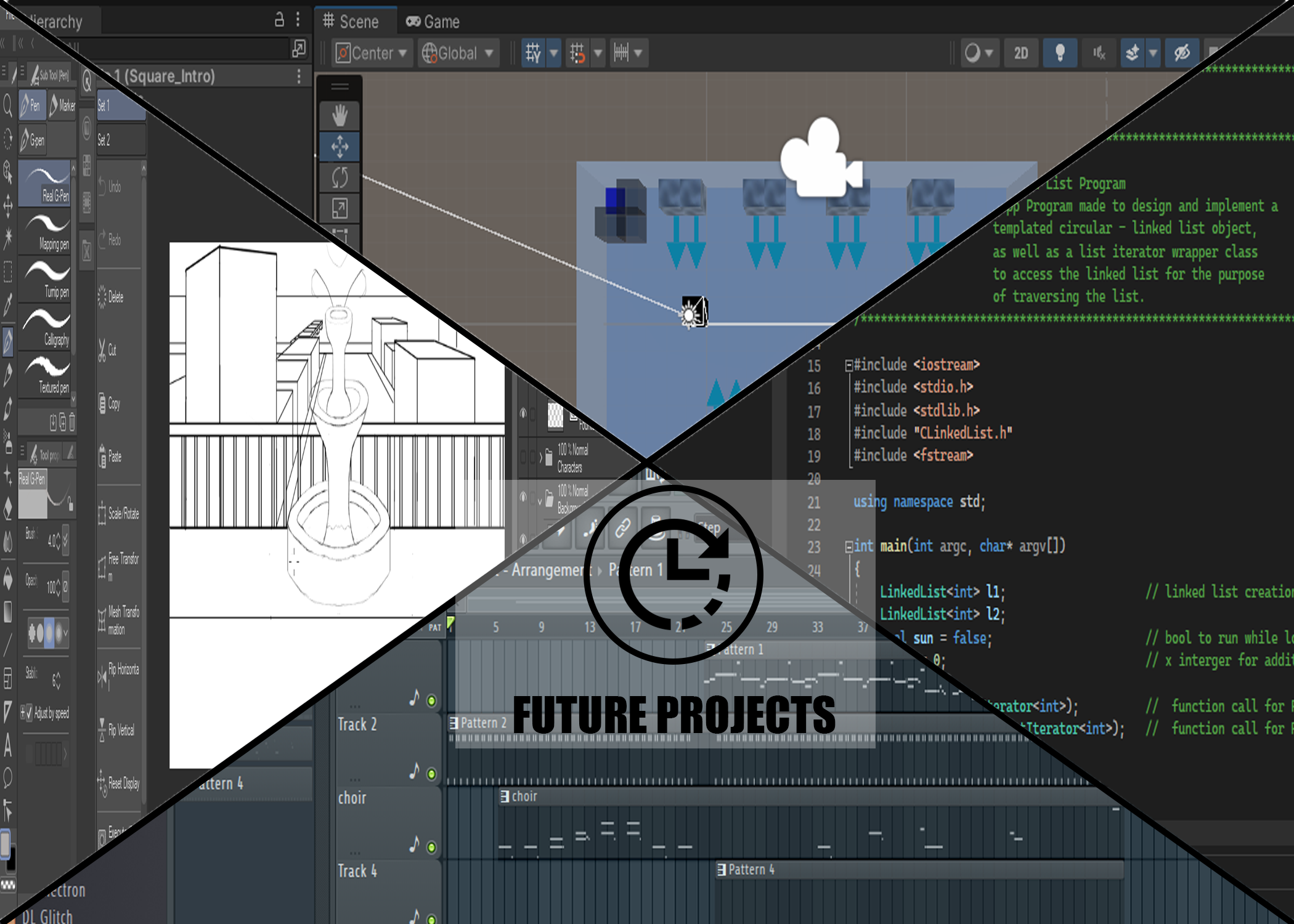
Task: Enable Adjust by speed checkbox
Action: [29, 713]
